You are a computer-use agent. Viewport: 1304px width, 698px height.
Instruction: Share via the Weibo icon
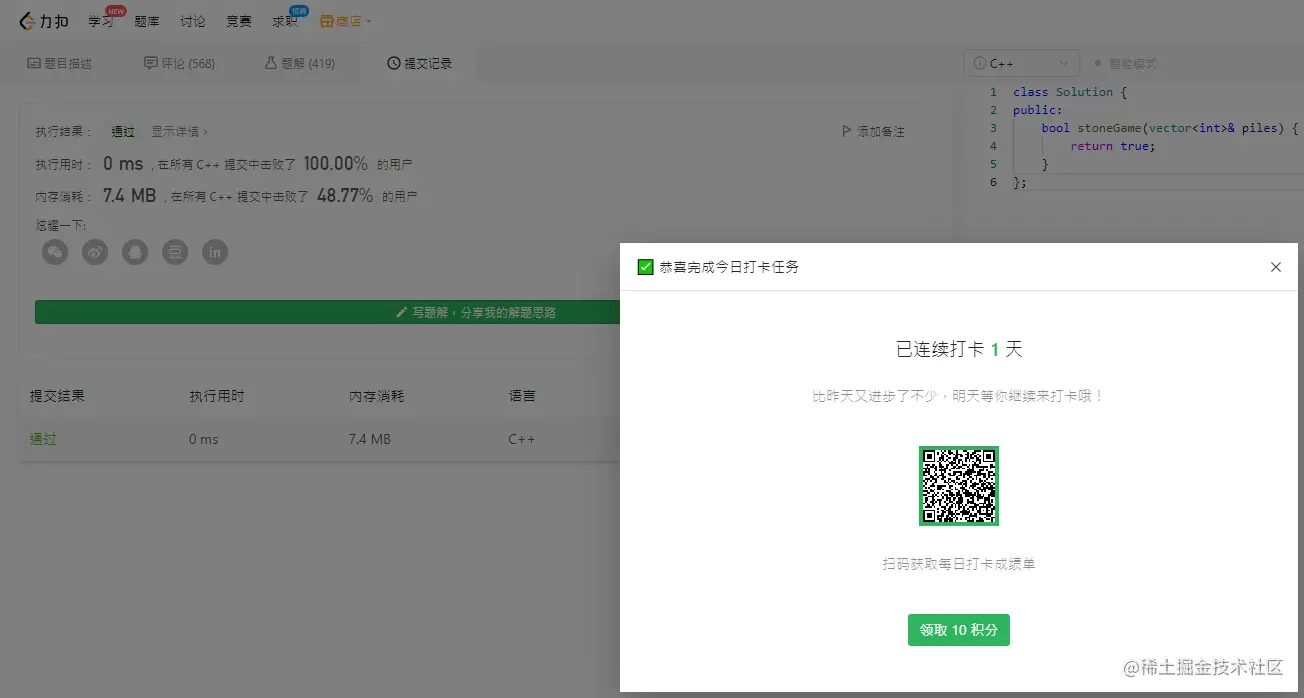point(95,252)
